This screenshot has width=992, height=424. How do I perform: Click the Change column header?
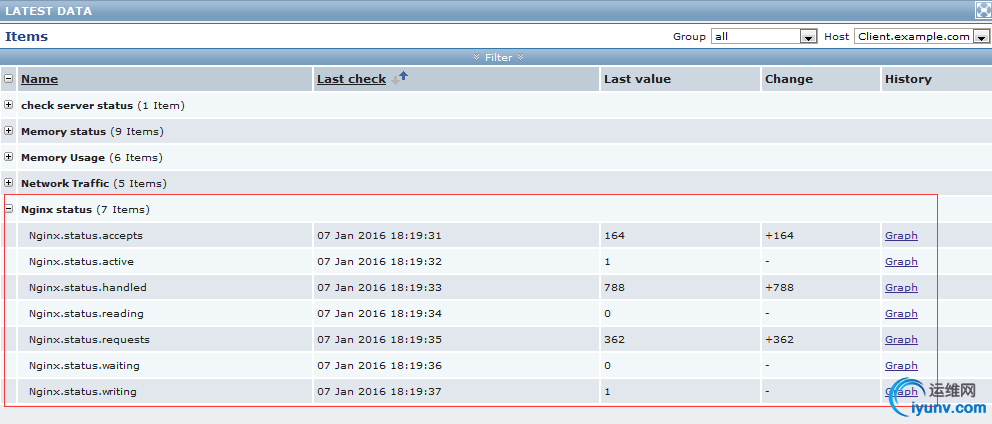pos(788,79)
